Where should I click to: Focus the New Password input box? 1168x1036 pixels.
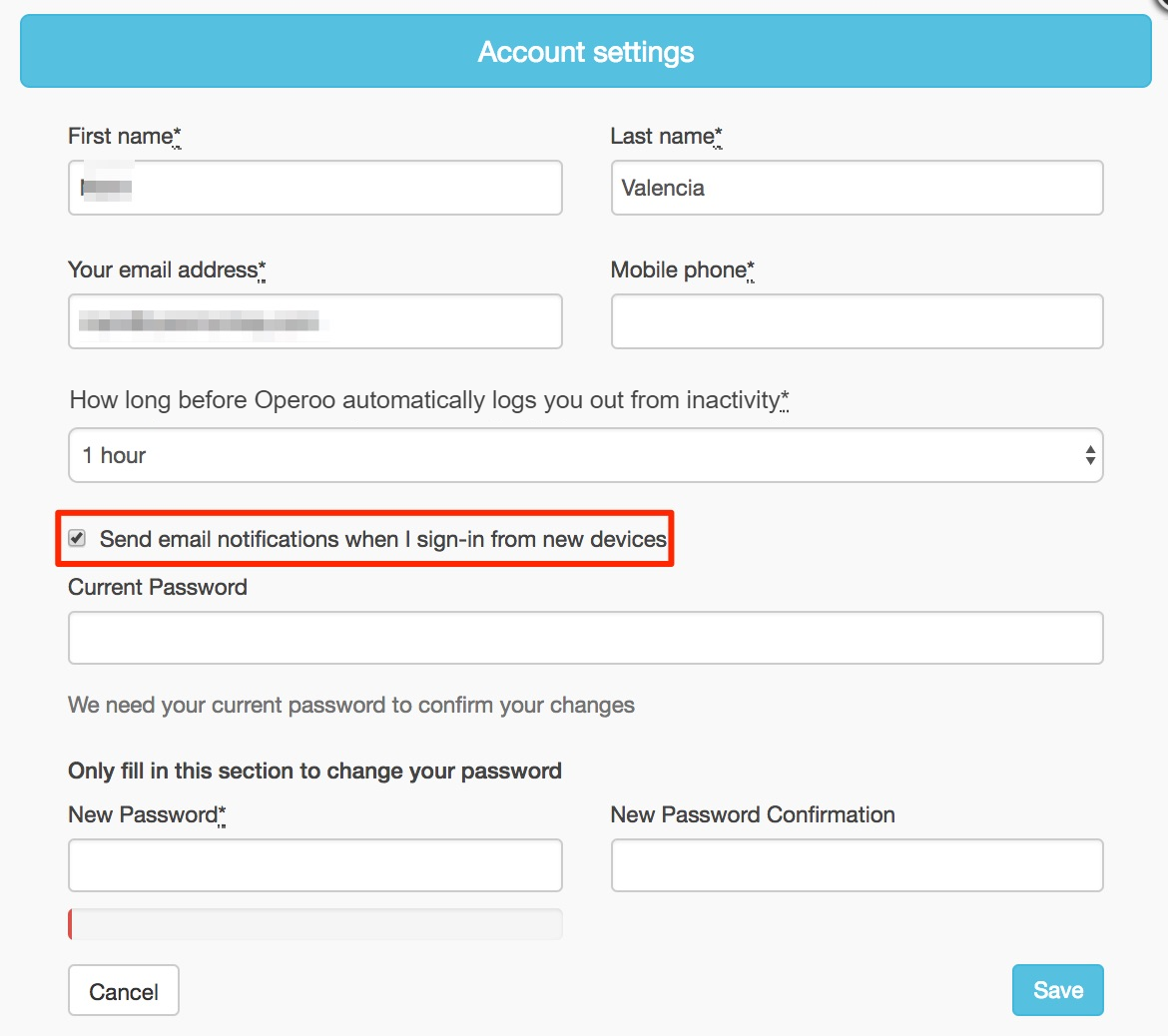coord(314,864)
